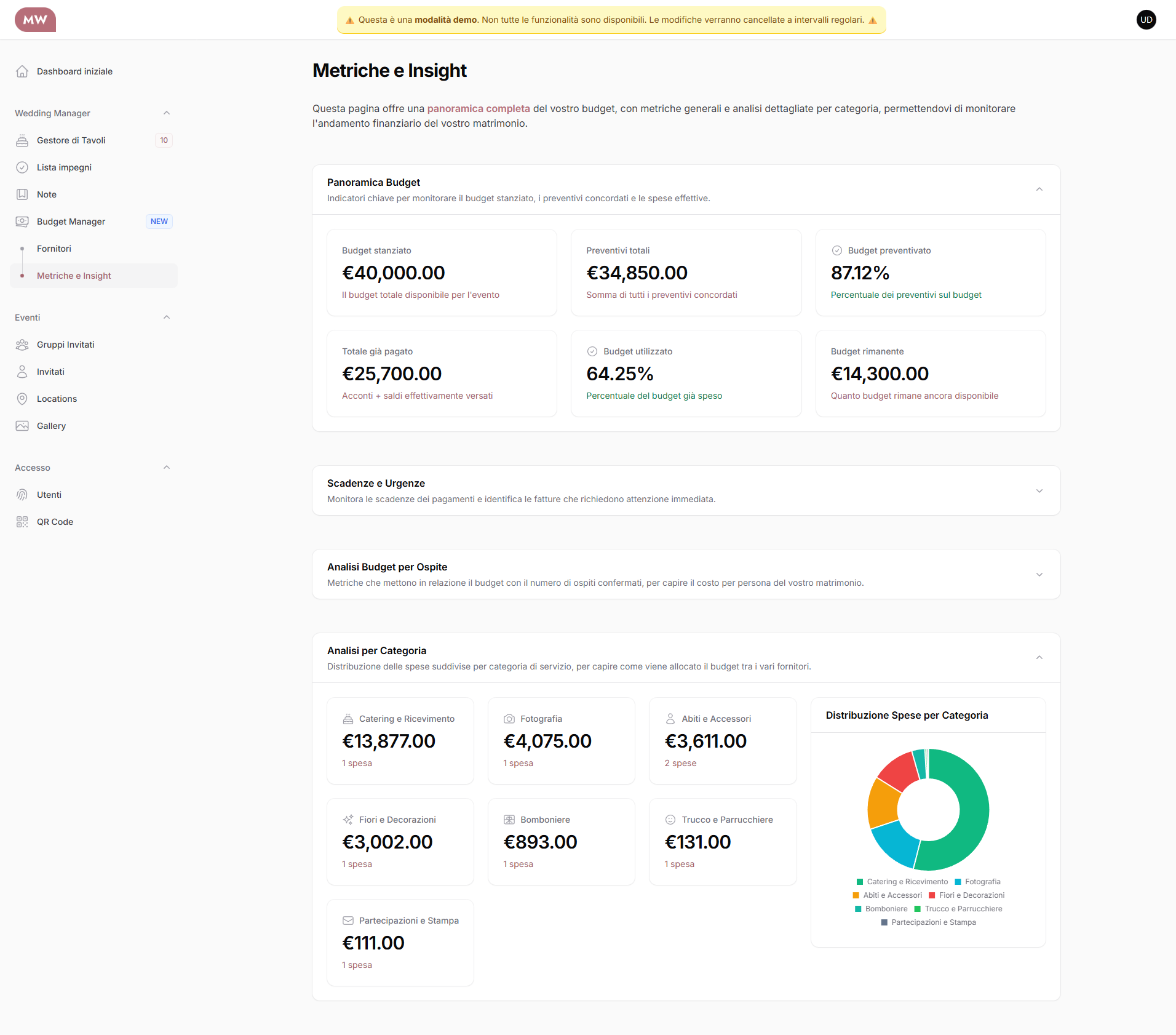The height and width of the screenshot is (1035, 1176).
Task: Click the Utenti fingerprint icon
Action: (22, 495)
